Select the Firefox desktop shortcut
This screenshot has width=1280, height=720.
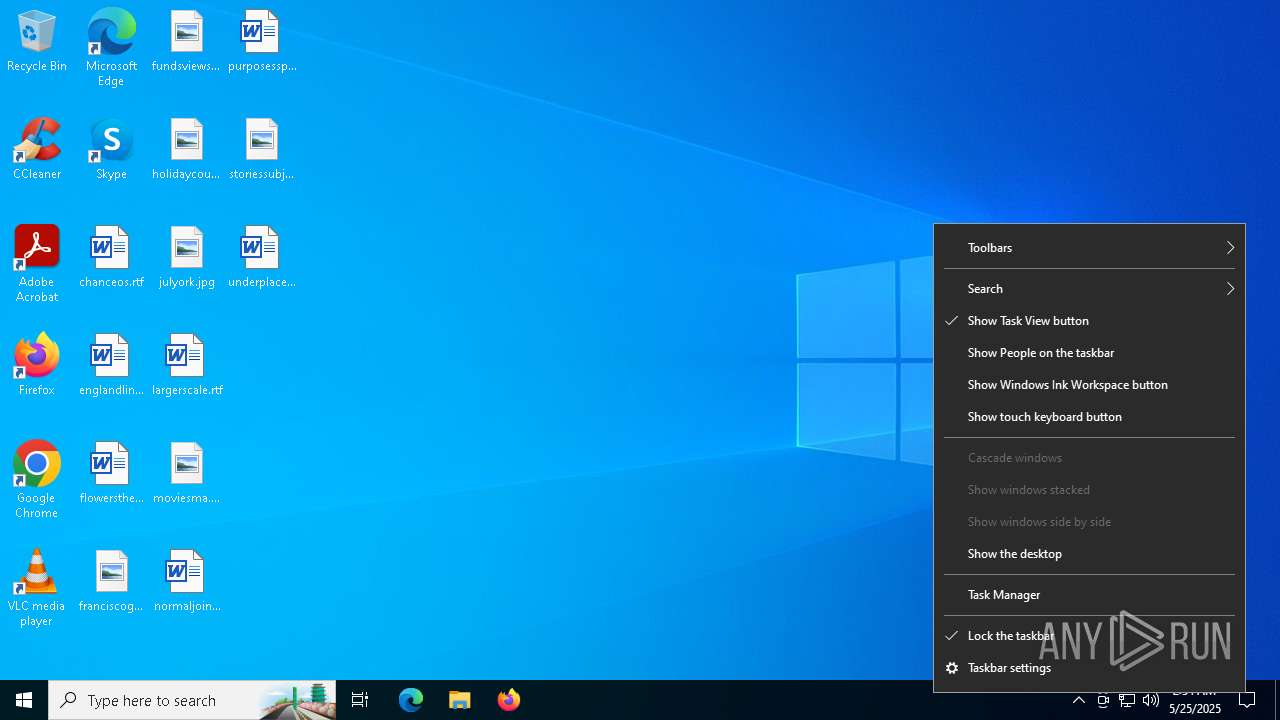37,365
